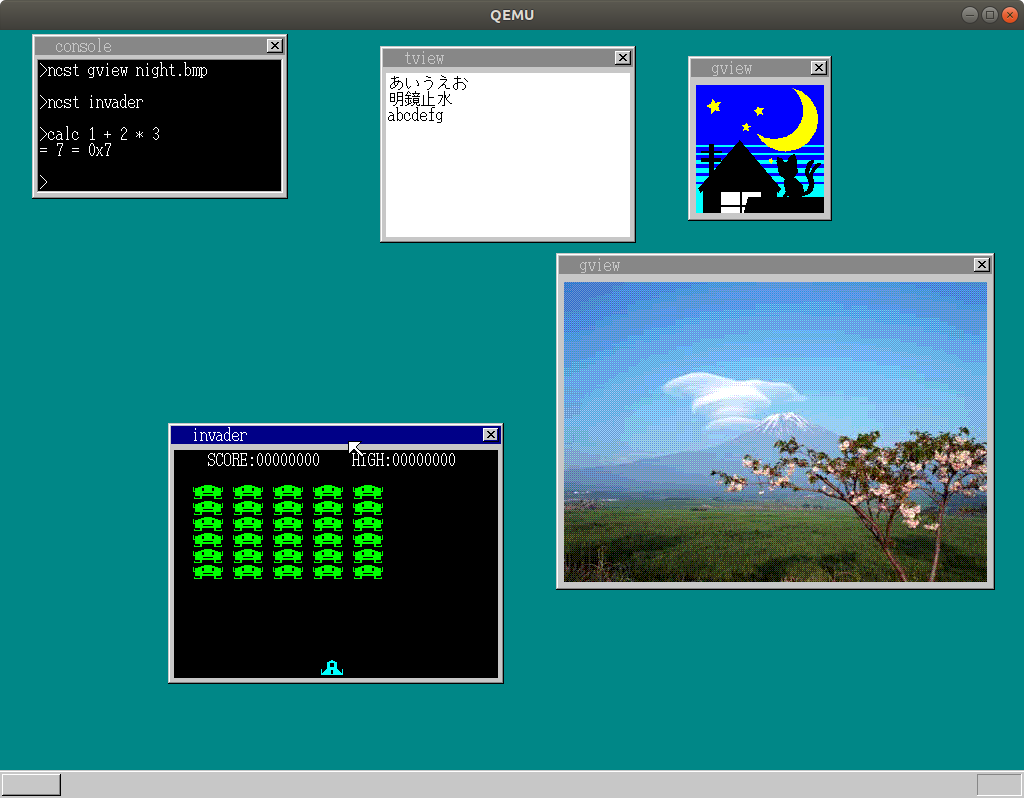Click the SCORE:00000000 text in invader
The width and height of the screenshot is (1024, 798).
pos(263,460)
